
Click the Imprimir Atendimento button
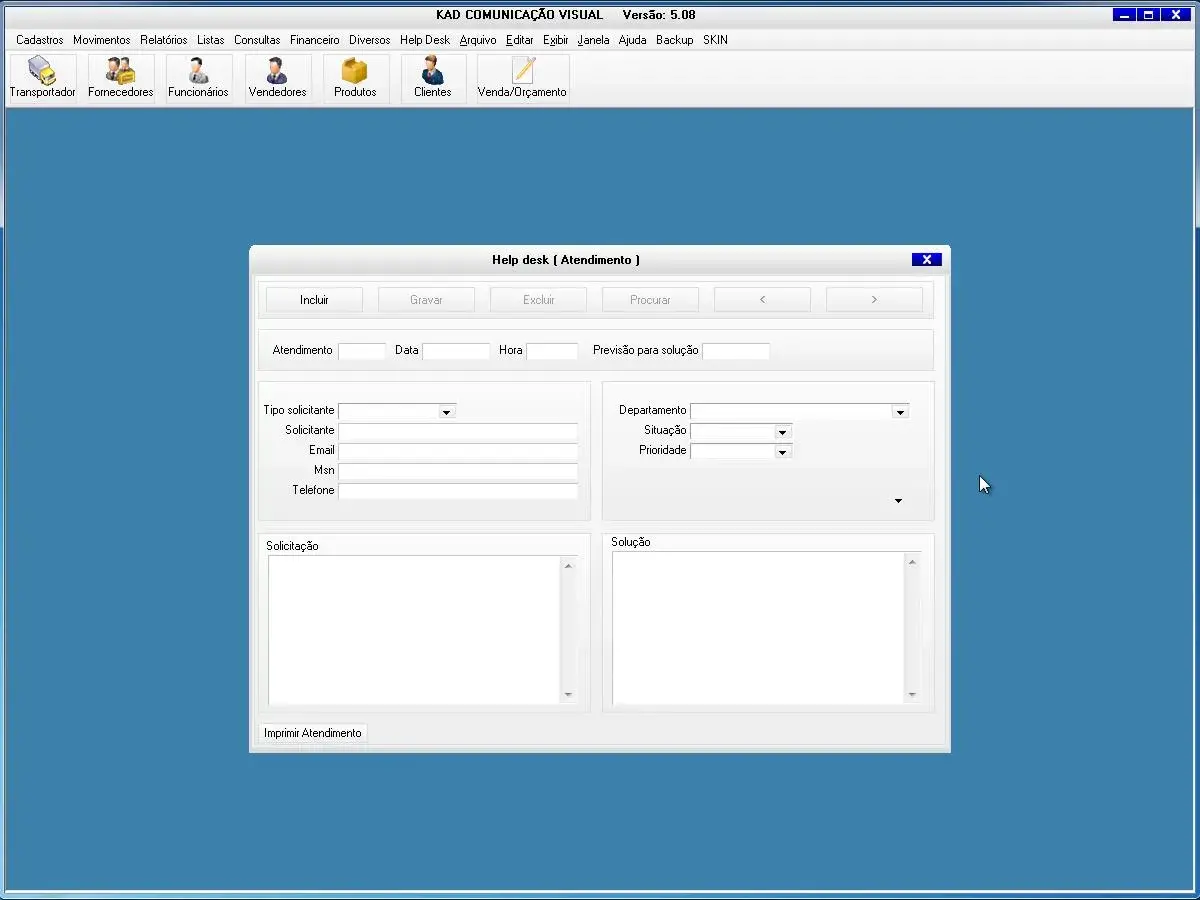click(313, 733)
